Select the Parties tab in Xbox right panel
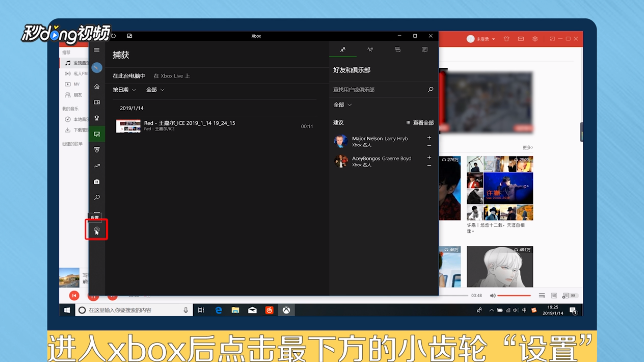This screenshot has width=644, height=362. (x=370, y=50)
